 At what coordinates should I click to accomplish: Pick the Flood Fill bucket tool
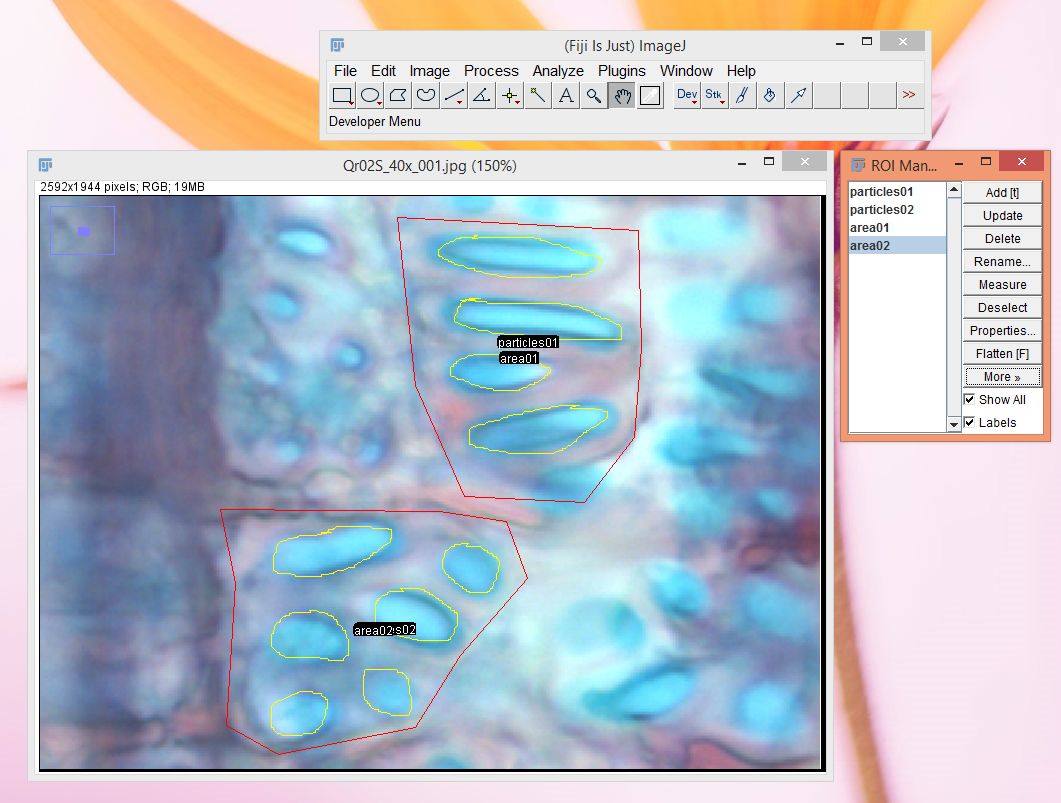(x=770, y=96)
